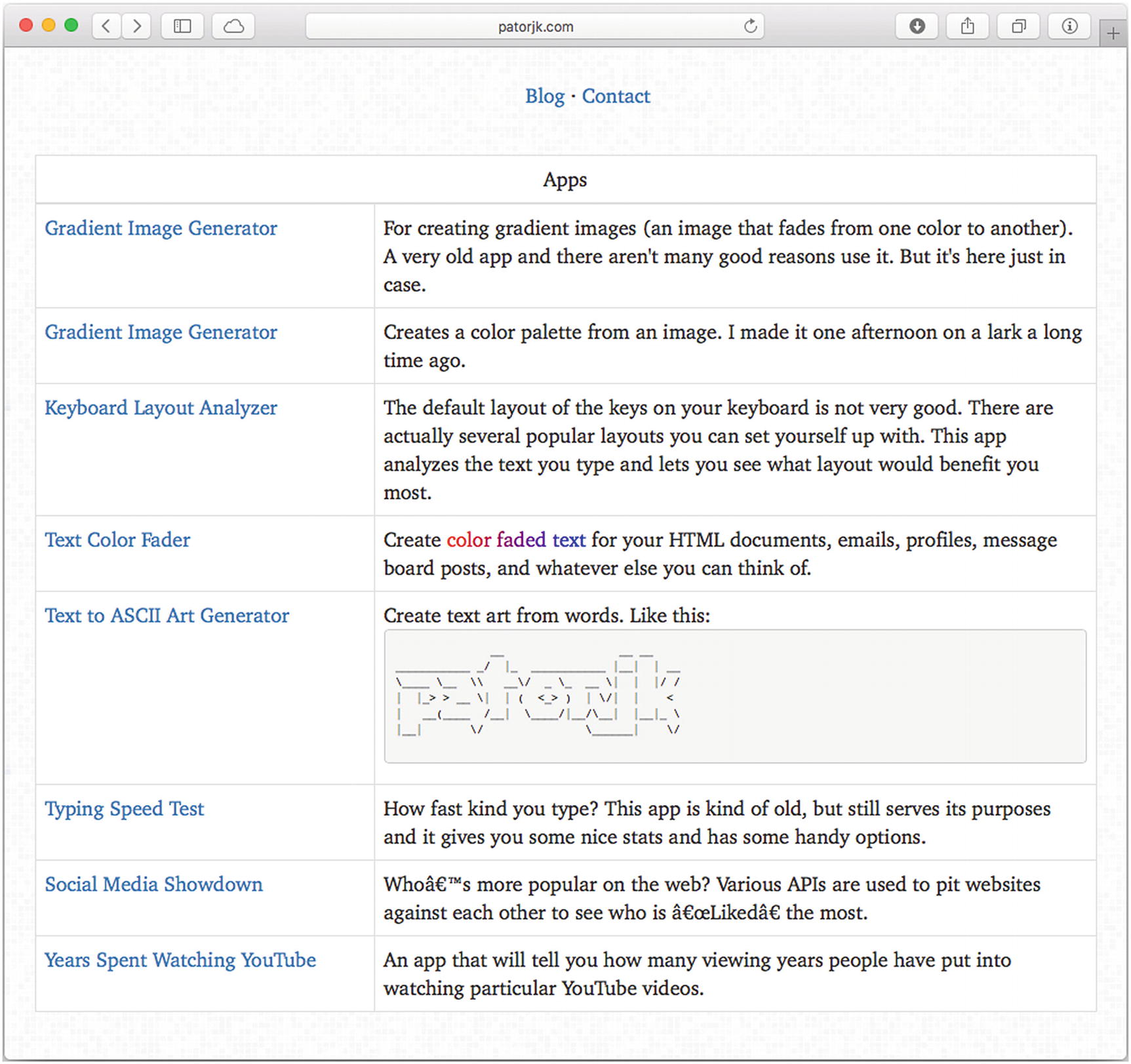1131x1064 pixels.
Task: Show all tabs overview icon
Action: (1018, 26)
